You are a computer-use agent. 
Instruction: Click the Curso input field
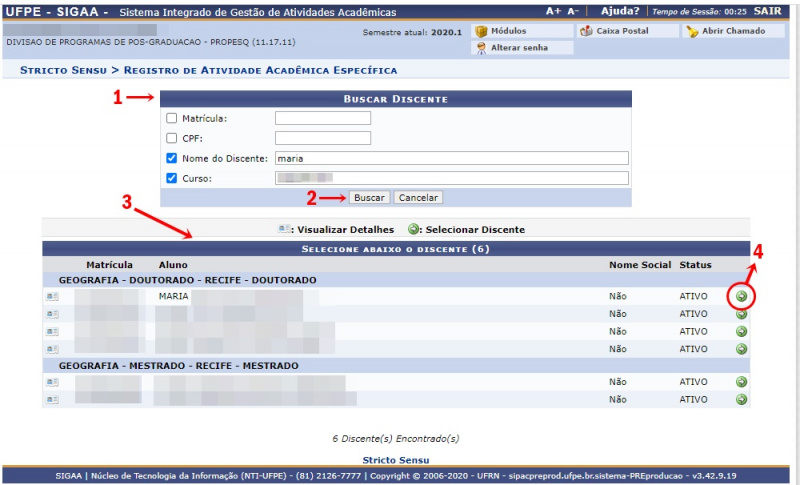pyautogui.click(x=452, y=178)
